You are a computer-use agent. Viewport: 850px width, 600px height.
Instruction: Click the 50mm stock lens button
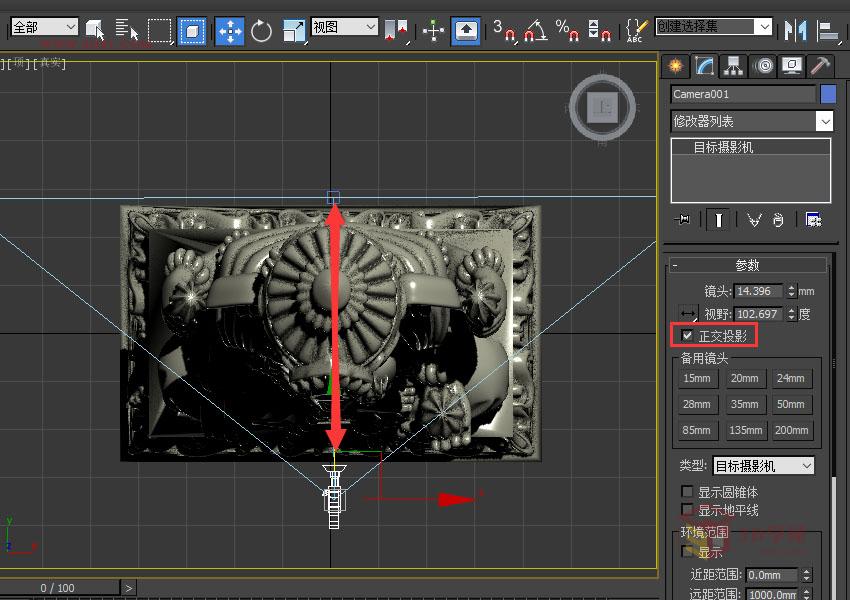(x=791, y=404)
